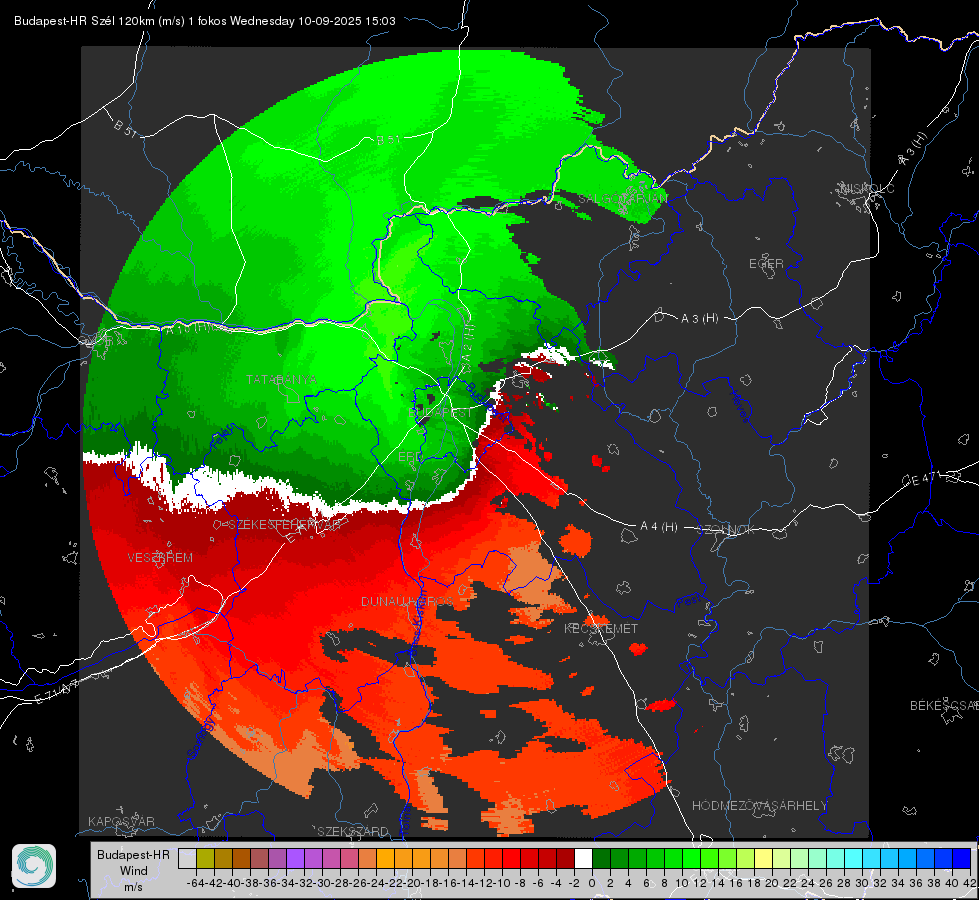Select the light gray first legend swatch
The height and width of the screenshot is (900, 979).
[x=187, y=858]
